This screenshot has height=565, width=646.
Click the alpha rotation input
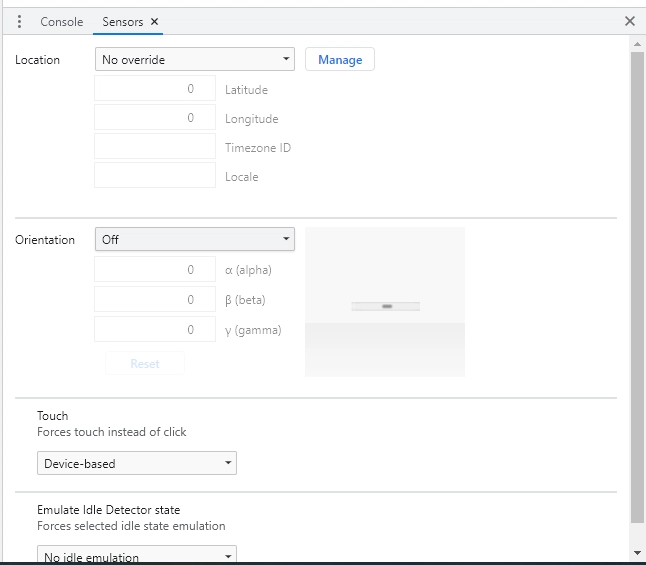click(x=155, y=270)
